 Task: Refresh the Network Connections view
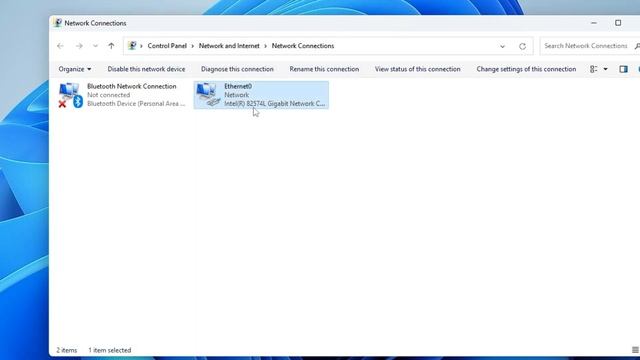pos(522,46)
